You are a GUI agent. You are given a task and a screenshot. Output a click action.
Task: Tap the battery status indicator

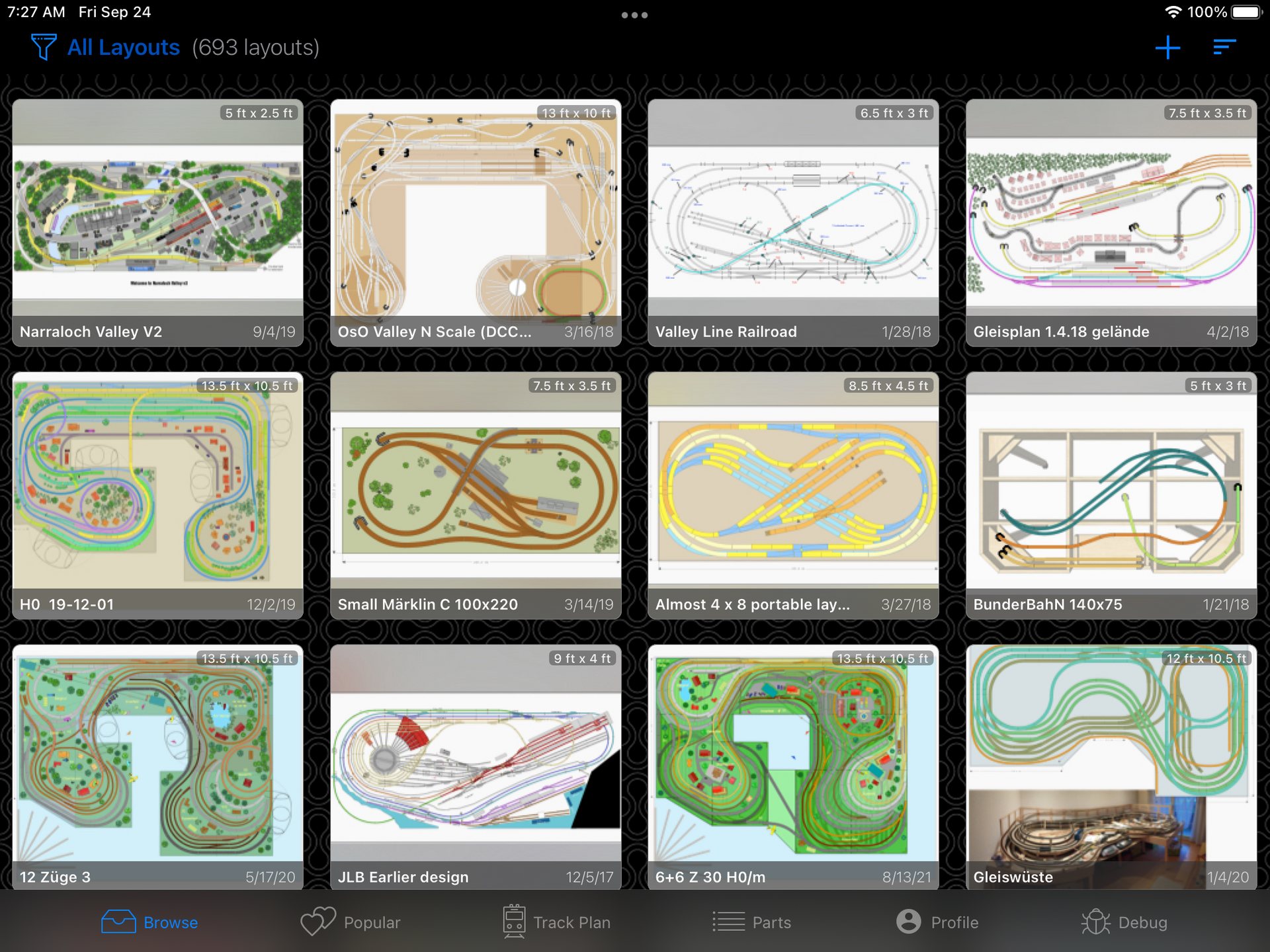(x=1246, y=12)
